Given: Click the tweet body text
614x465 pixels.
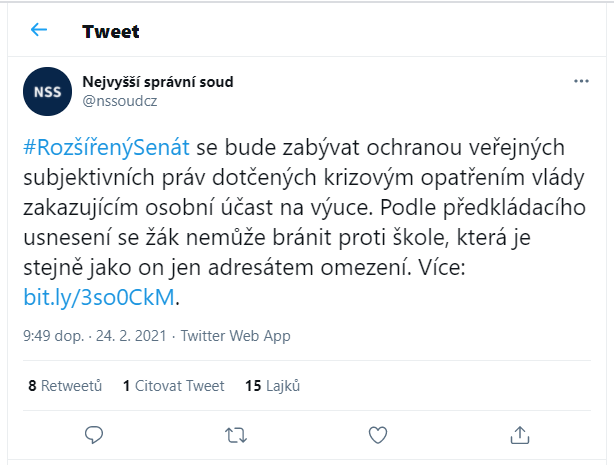Looking at the screenshot, I should [x=304, y=222].
